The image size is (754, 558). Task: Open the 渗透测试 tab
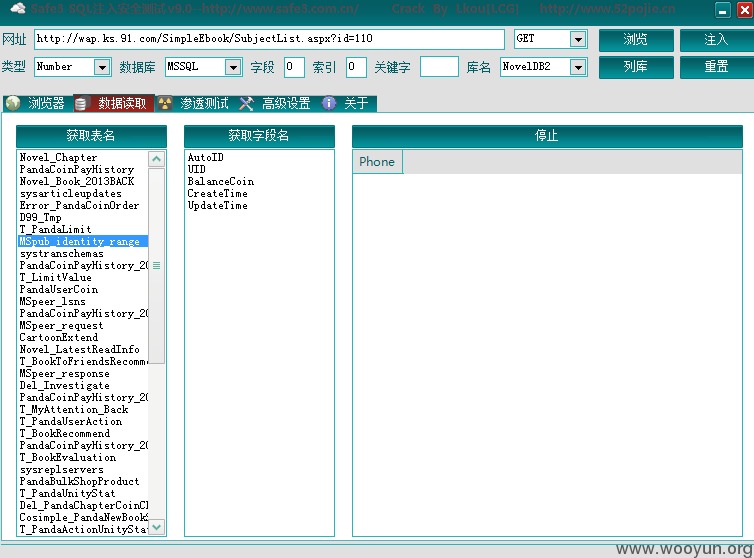click(196, 103)
